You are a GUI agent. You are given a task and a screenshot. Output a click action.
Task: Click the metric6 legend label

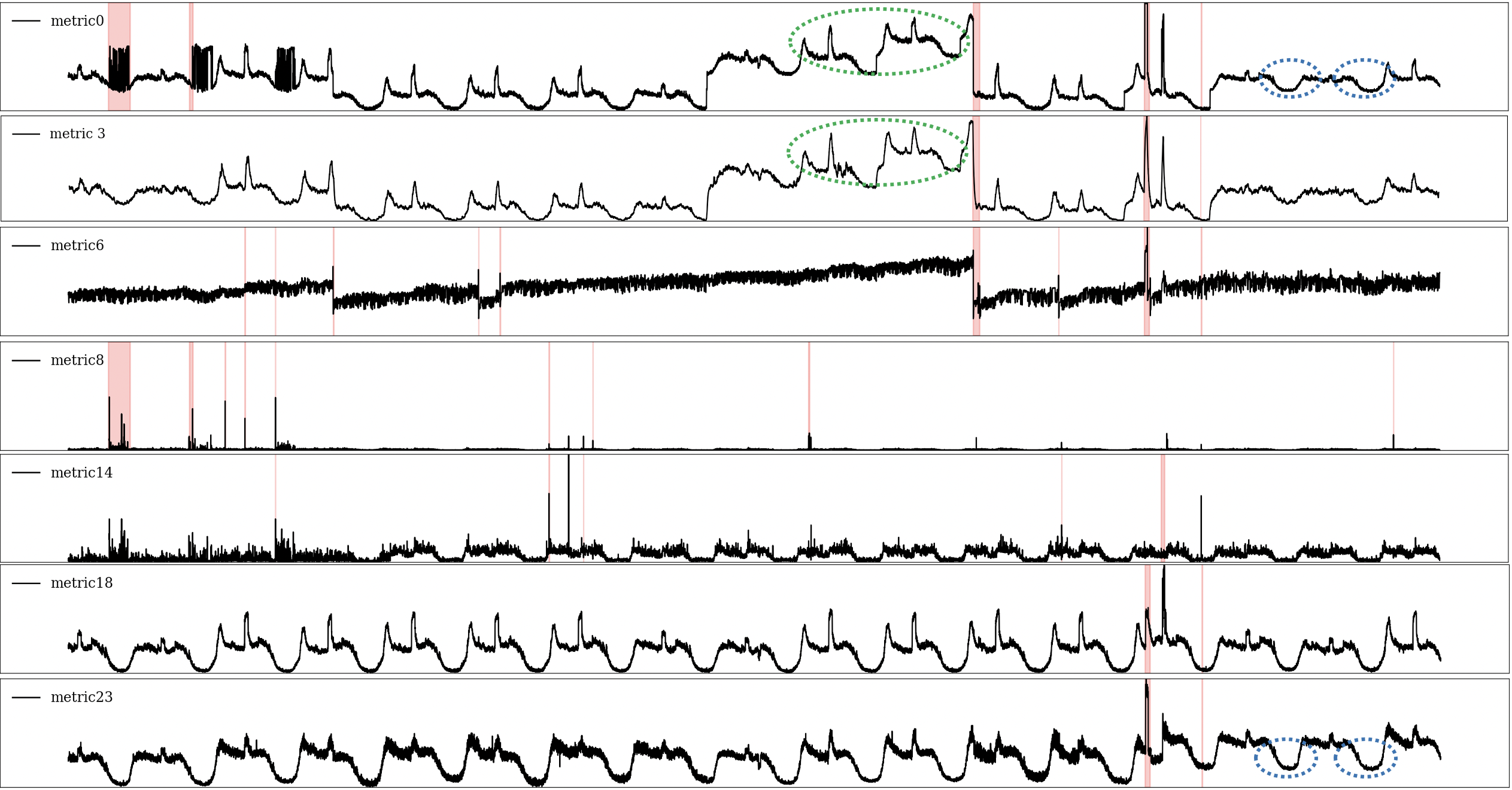click(x=77, y=245)
